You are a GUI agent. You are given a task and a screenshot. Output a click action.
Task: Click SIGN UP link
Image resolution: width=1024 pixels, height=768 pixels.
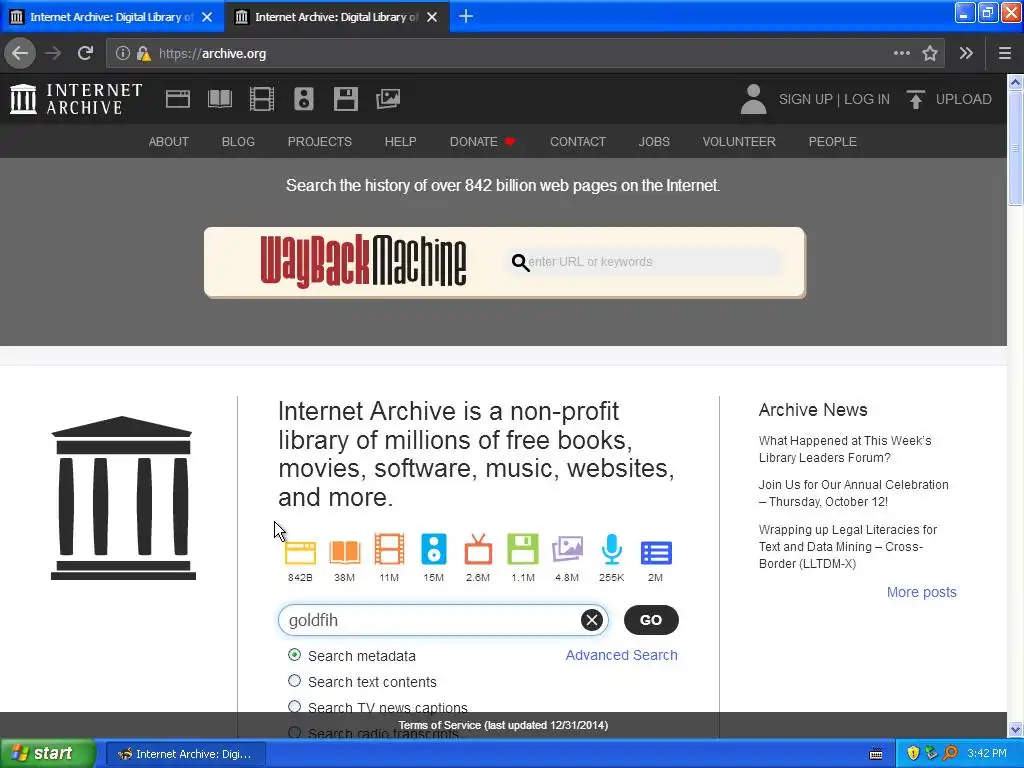tap(805, 99)
